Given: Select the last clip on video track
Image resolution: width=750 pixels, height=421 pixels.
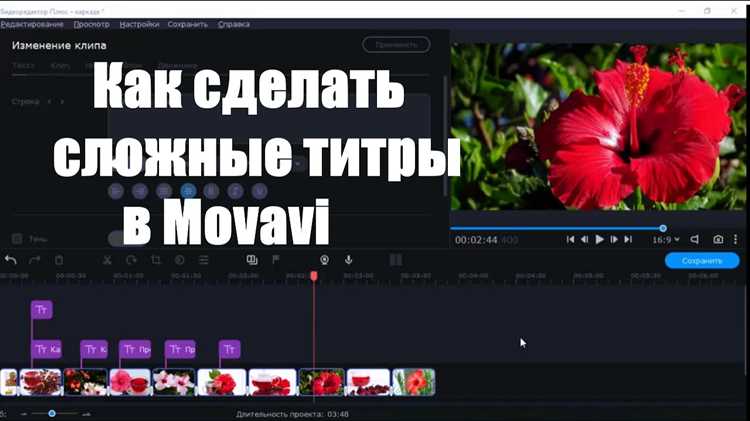Looking at the screenshot, I should coord(414,382).
